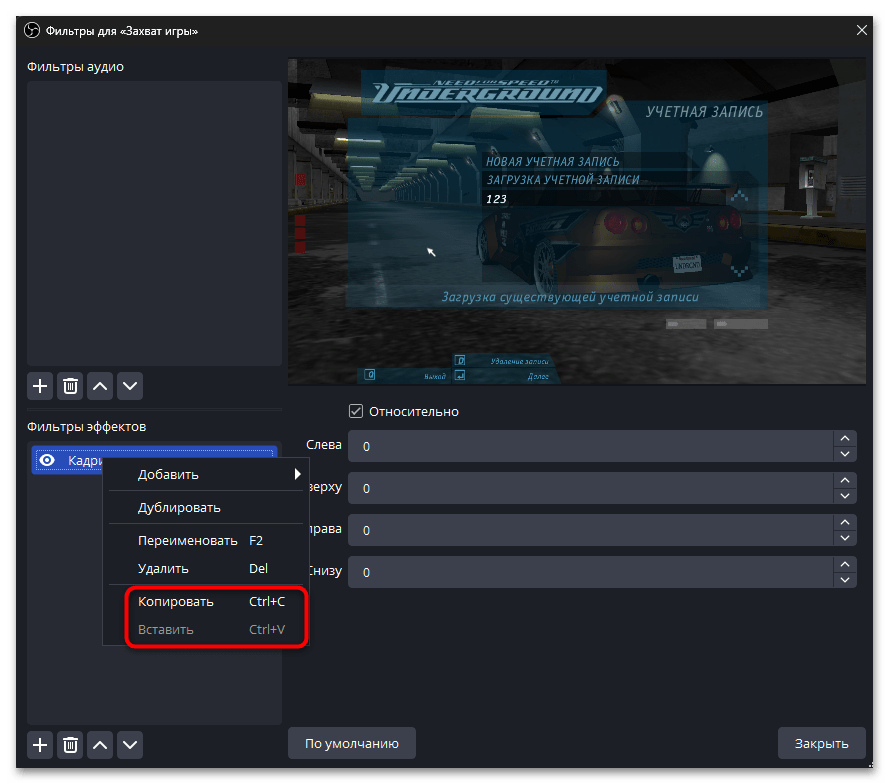Click the Закрыть button
889x784 pixels.
[821, 743]
